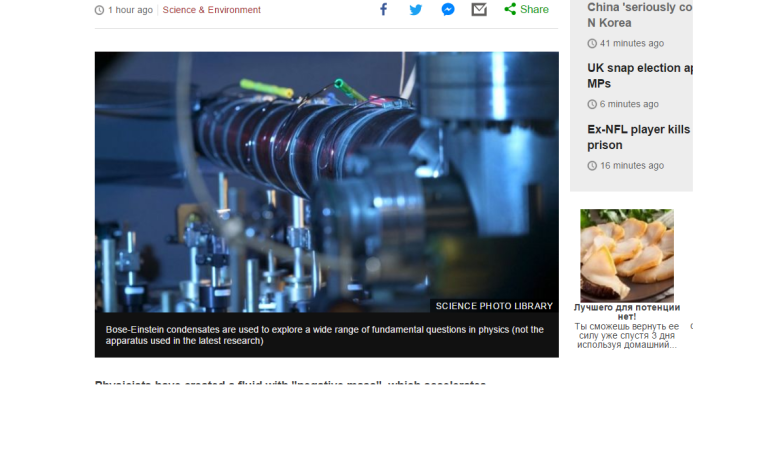Open the China 'seriously' N Korea headline

point(639,15)
